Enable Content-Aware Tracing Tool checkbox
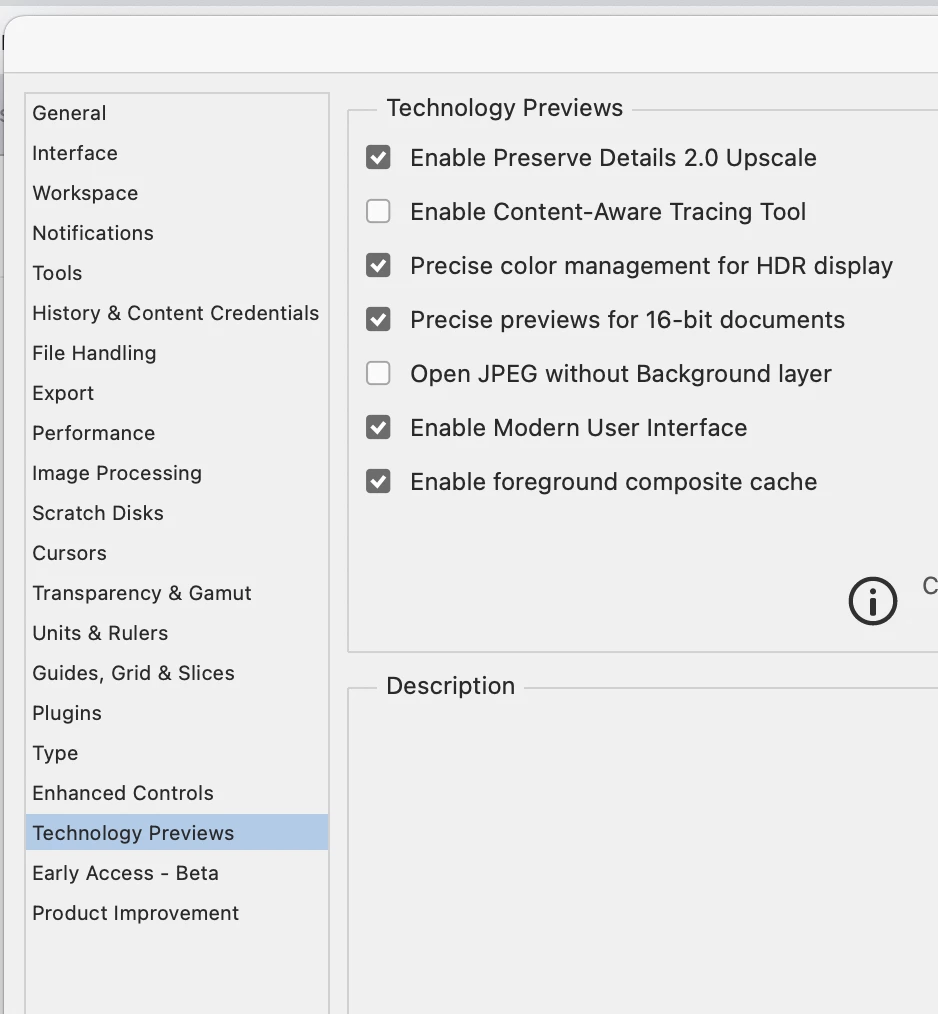The height and width of the screenshot is (1014, 938). pyautogui.click(x=378, y=212)
